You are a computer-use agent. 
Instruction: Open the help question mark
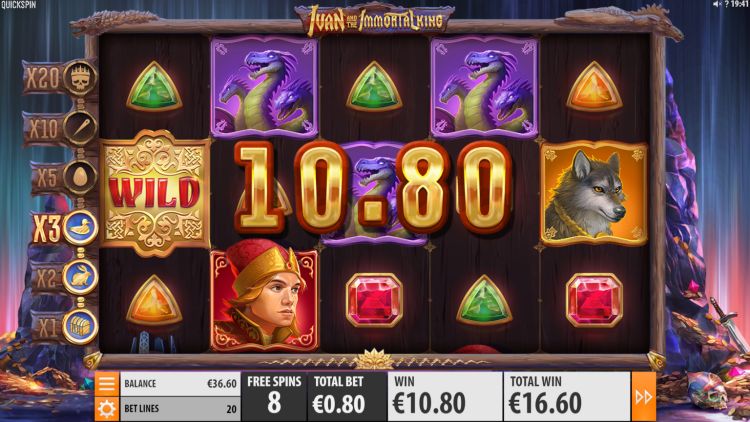726,4
